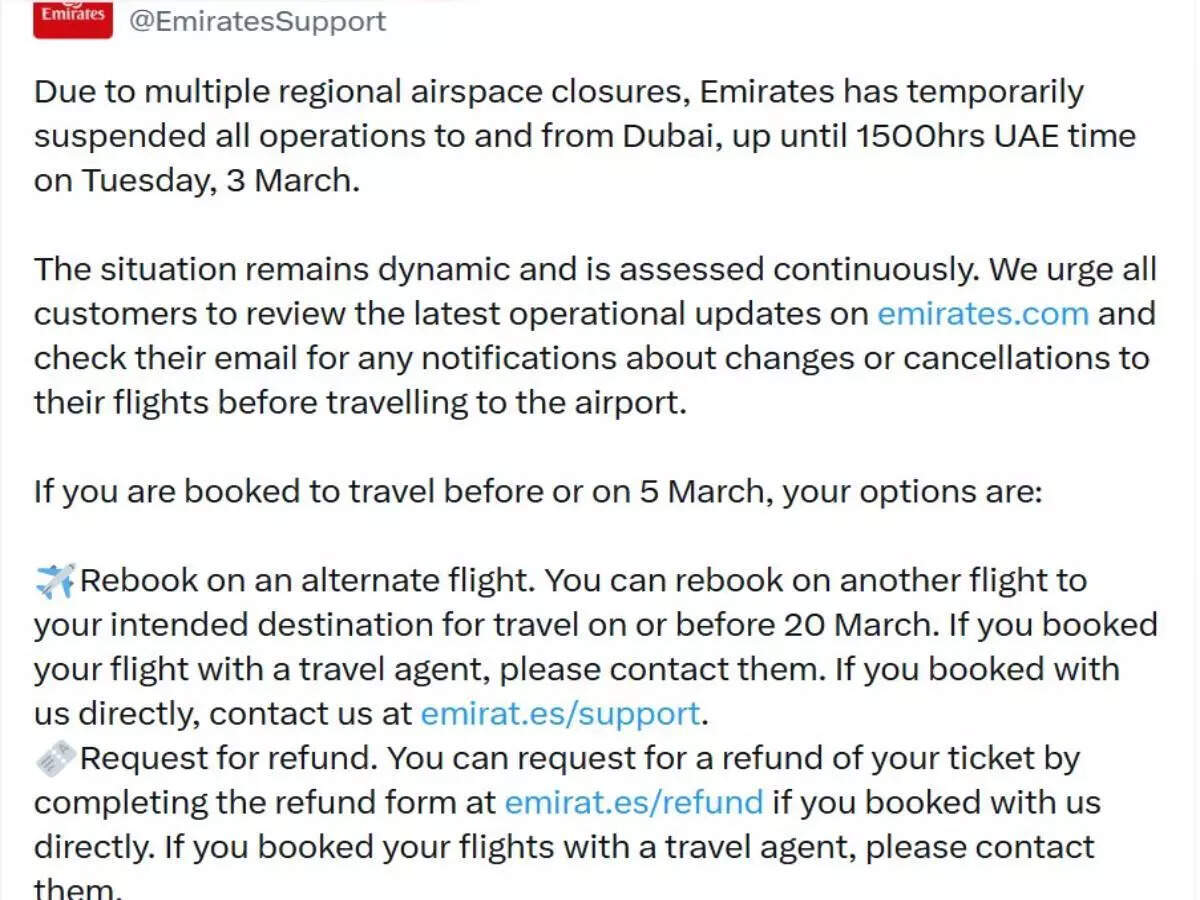The image size is (1200, 900).
Task: Click 'completing the refund form at' text
Action: tap(265, 803)
